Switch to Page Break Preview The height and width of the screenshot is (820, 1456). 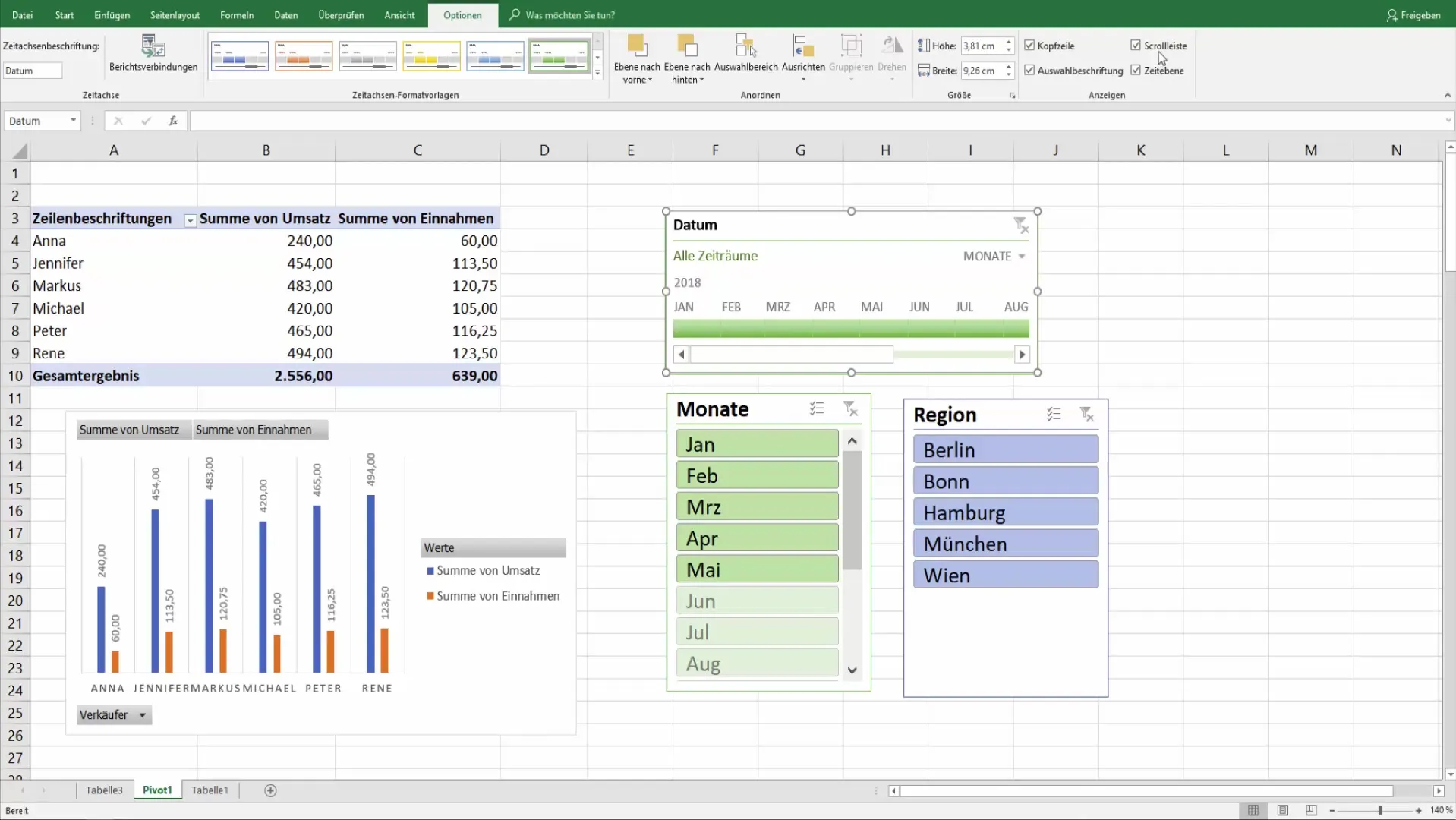1311,810
